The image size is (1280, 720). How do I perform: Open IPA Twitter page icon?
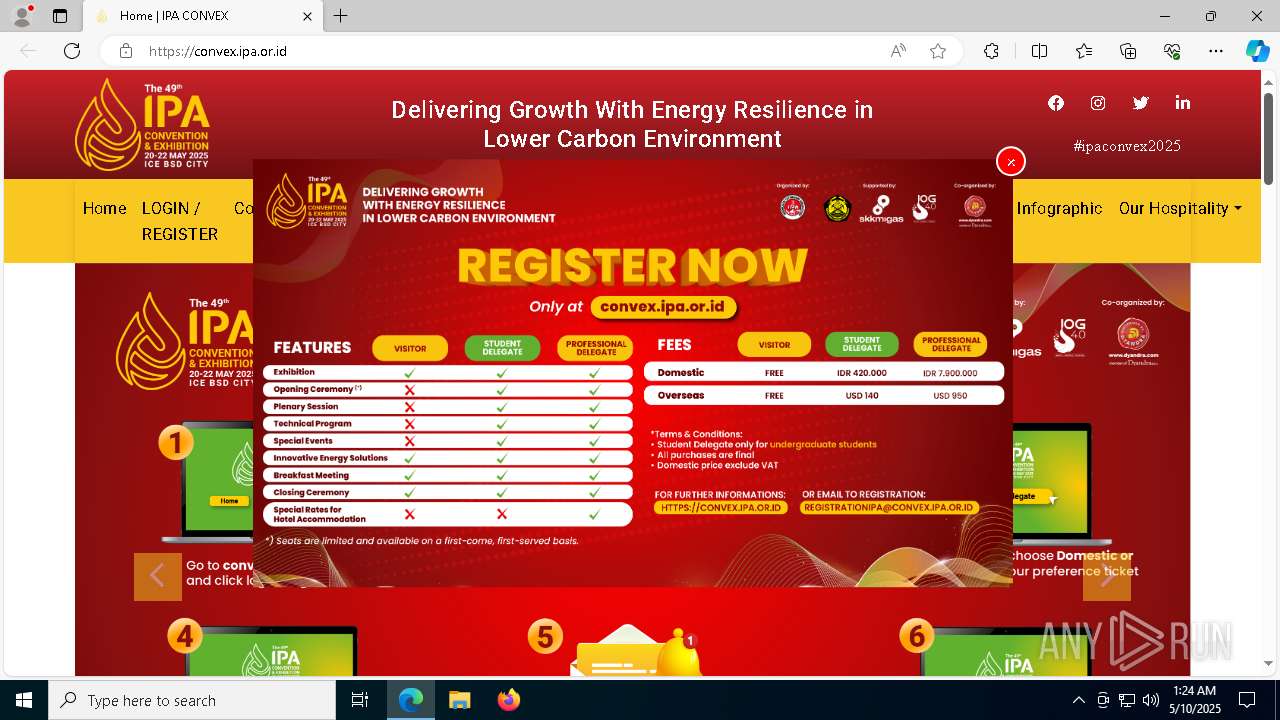pyautogui.click(x=1140, y=103)
